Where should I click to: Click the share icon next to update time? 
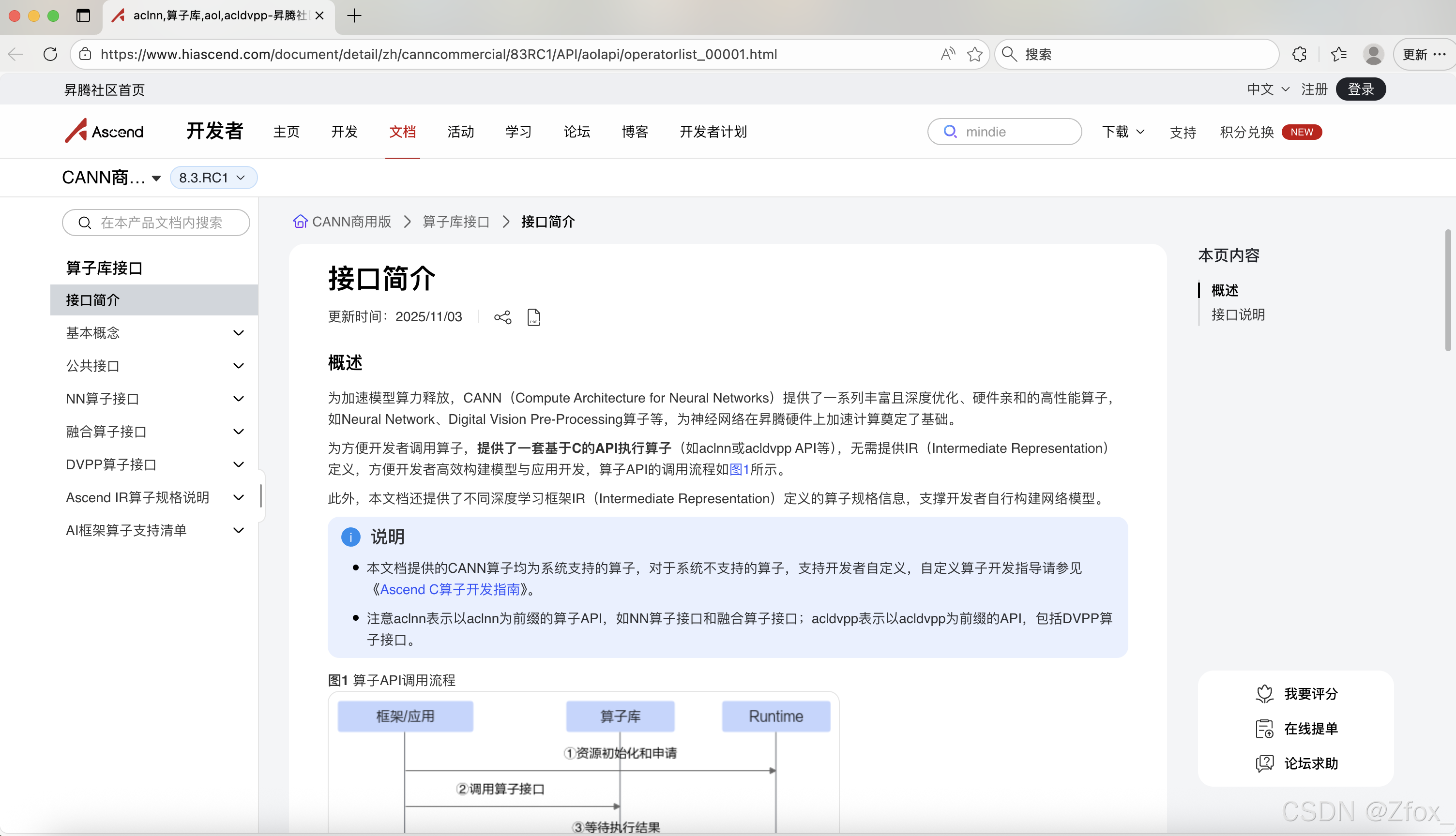(x=502, y=316)
